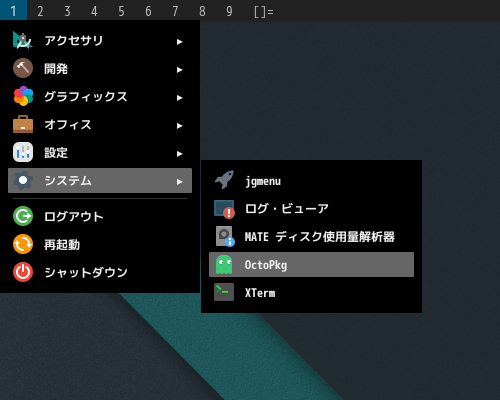This screenshot has width=500, height=400.
Task: Expand the 設定 submenu arrow
Action: [x=180, y=154]
